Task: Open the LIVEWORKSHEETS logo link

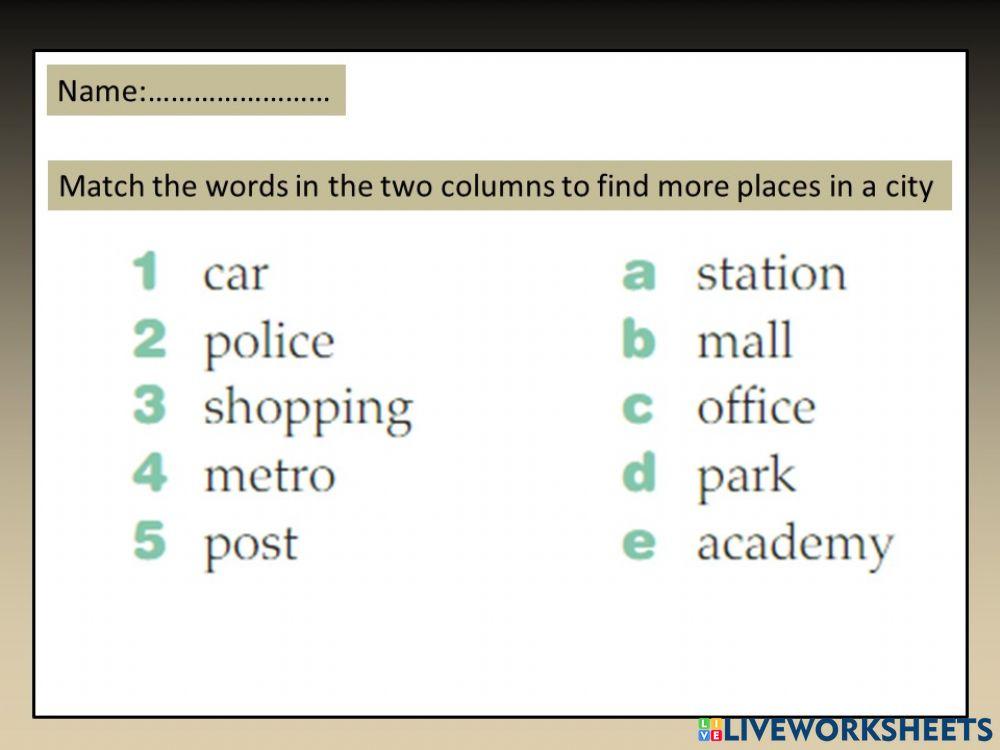Action: coord(844,729)
